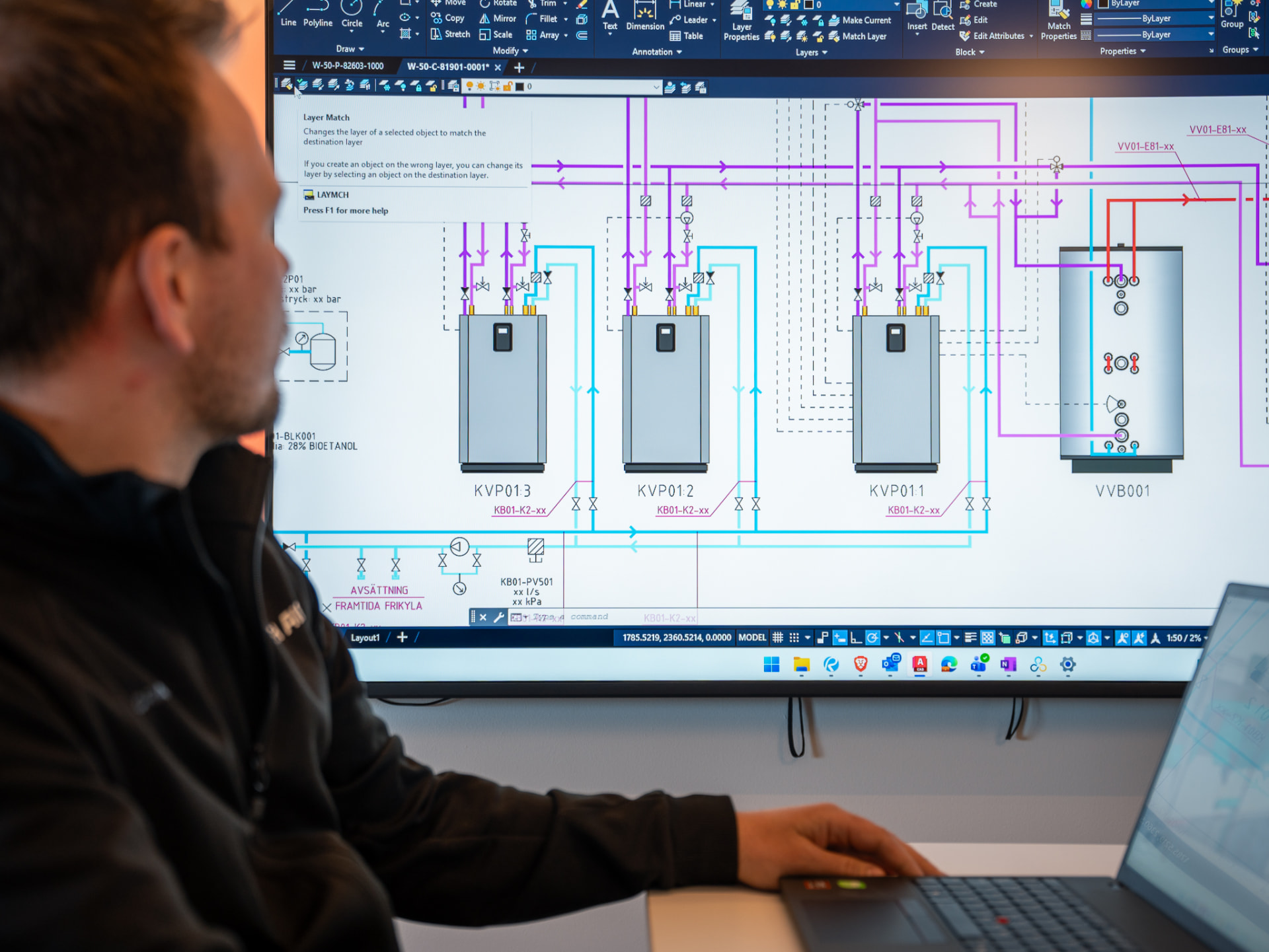Click the MODEL space button
1269x952 pixels.
[752, 638]
